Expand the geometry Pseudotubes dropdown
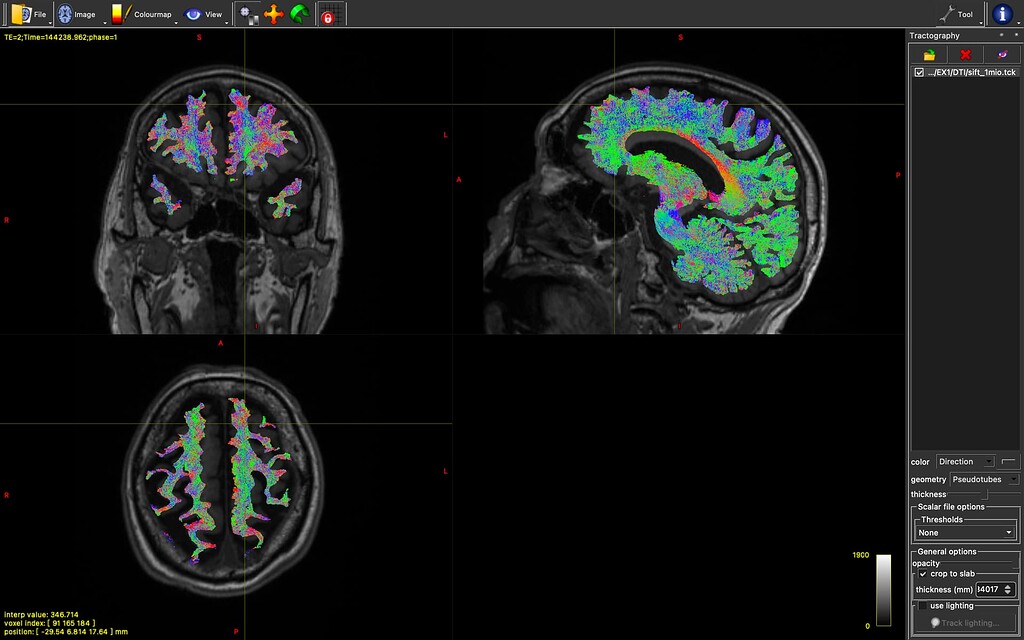Screen dimensions: 1024x640 (984, 480)
